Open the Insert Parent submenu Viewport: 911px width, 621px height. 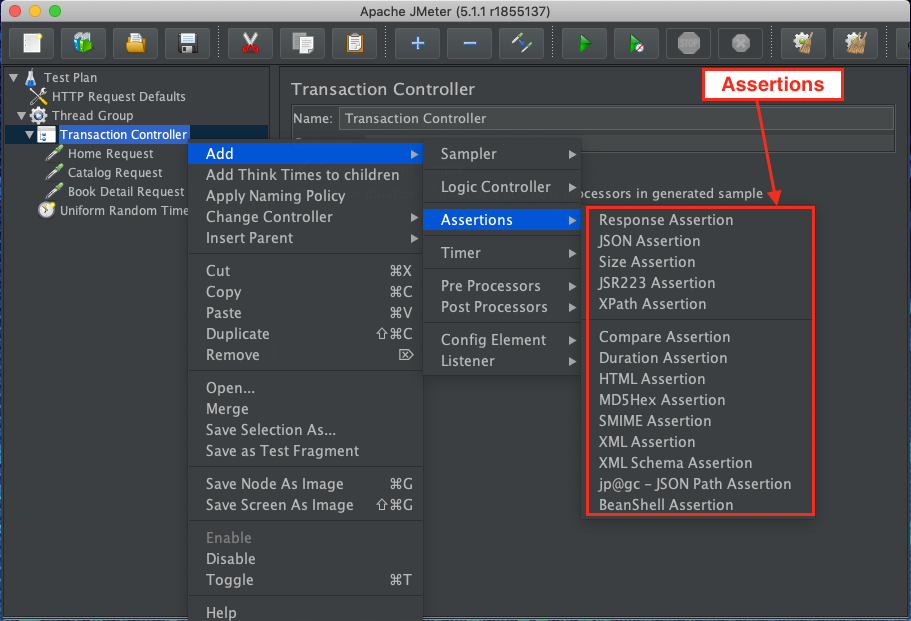(305, 238)
